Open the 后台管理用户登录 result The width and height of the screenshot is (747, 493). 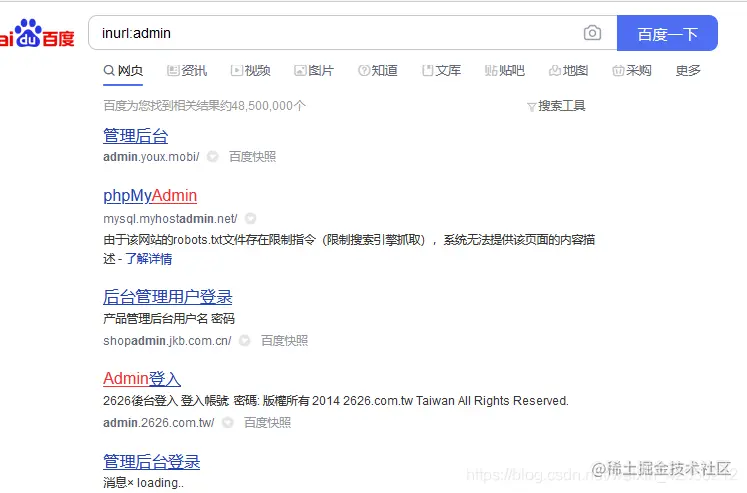tap(168, 297)
